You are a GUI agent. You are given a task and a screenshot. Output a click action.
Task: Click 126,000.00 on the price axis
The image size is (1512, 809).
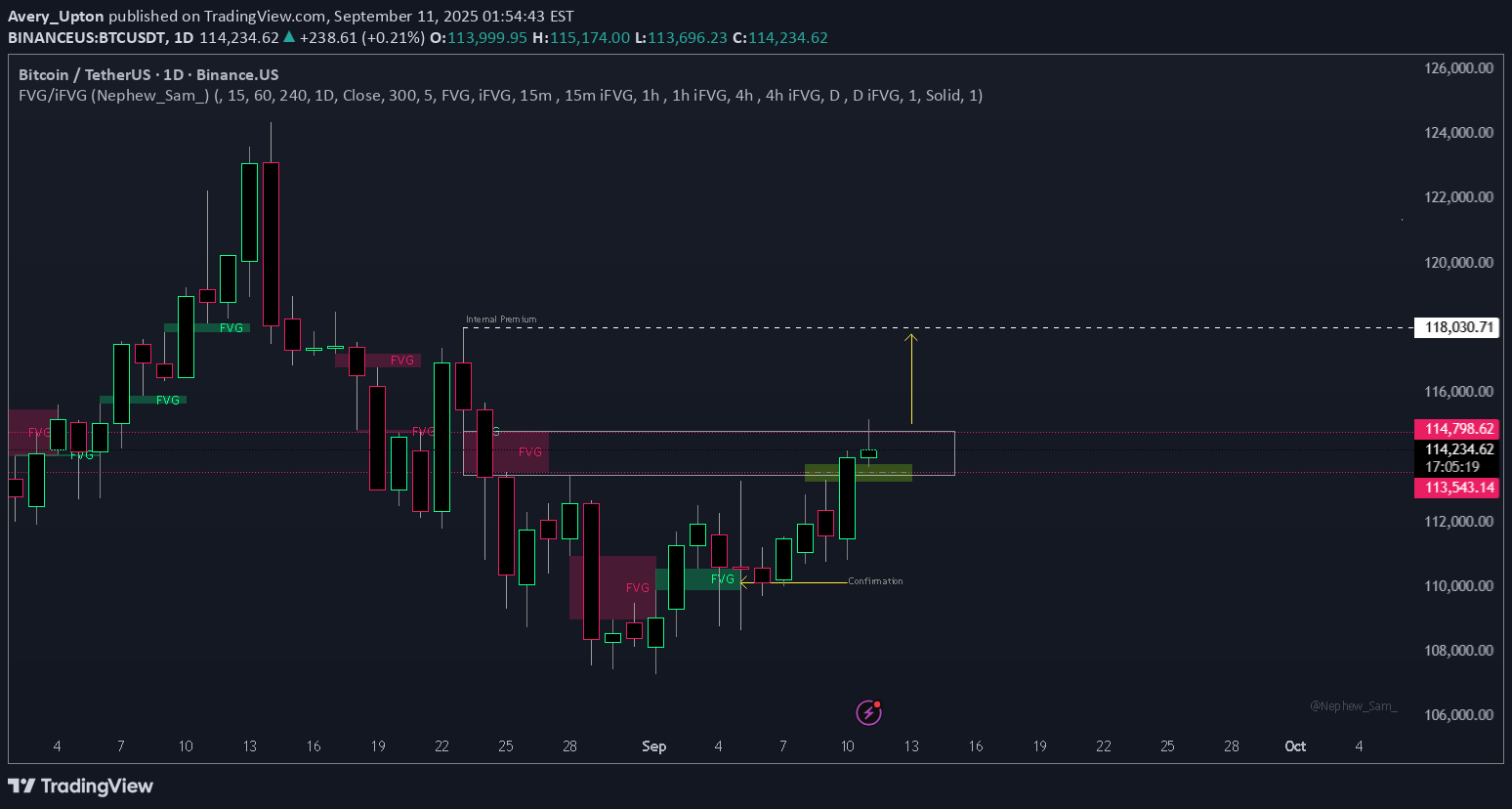[1458, 68]
